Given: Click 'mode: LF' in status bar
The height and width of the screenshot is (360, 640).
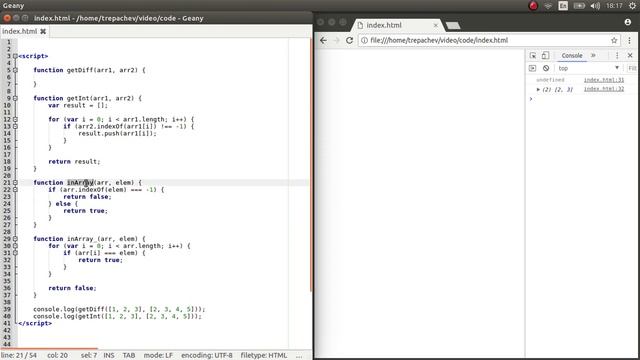Looking at the screenshot, I should (x=158, y=356).
